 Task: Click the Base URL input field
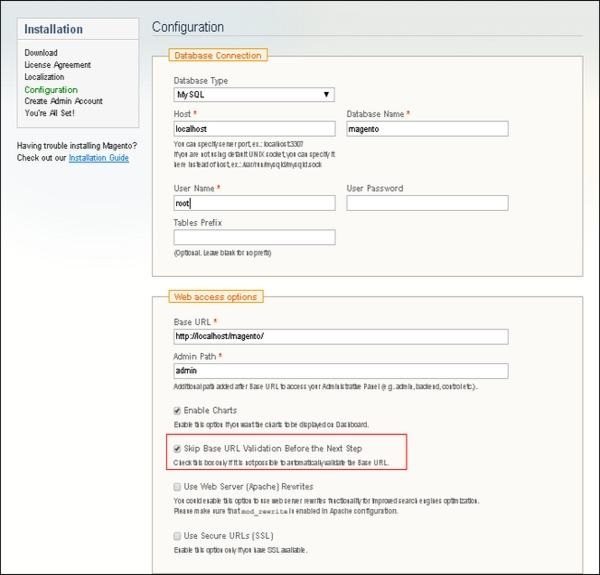(341, 337)
